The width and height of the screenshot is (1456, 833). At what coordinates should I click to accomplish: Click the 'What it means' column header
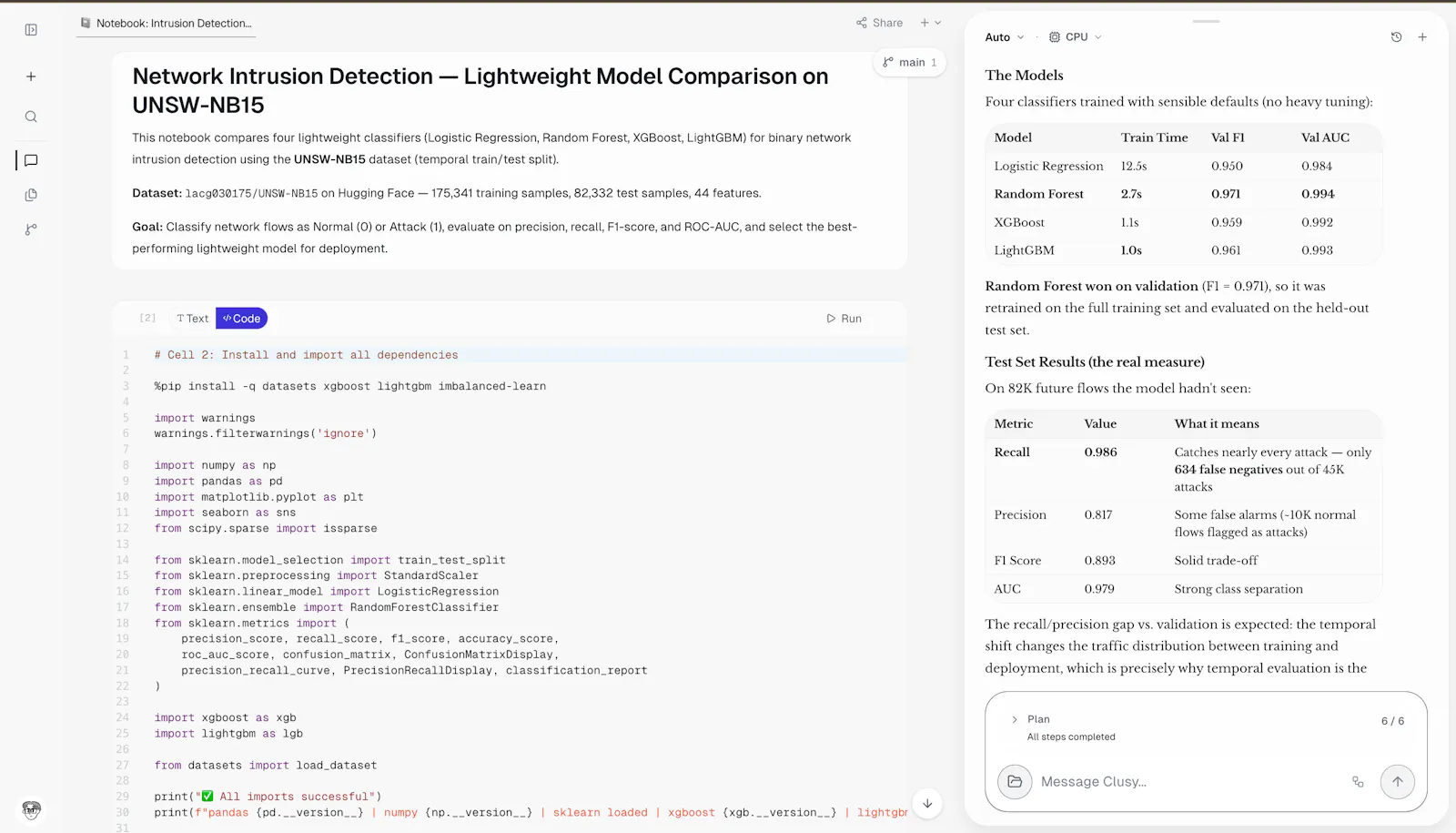pos(1217,424)
